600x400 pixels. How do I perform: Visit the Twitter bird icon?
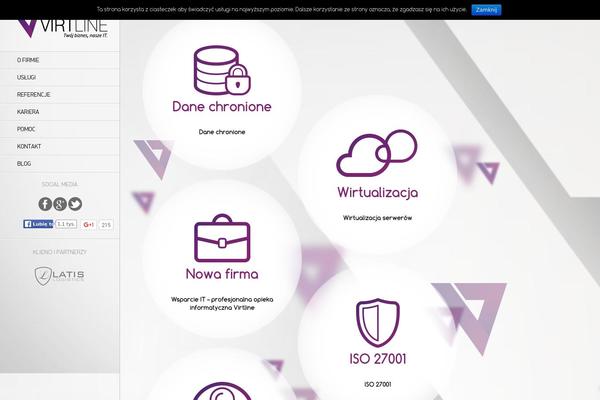pos(75,204)
